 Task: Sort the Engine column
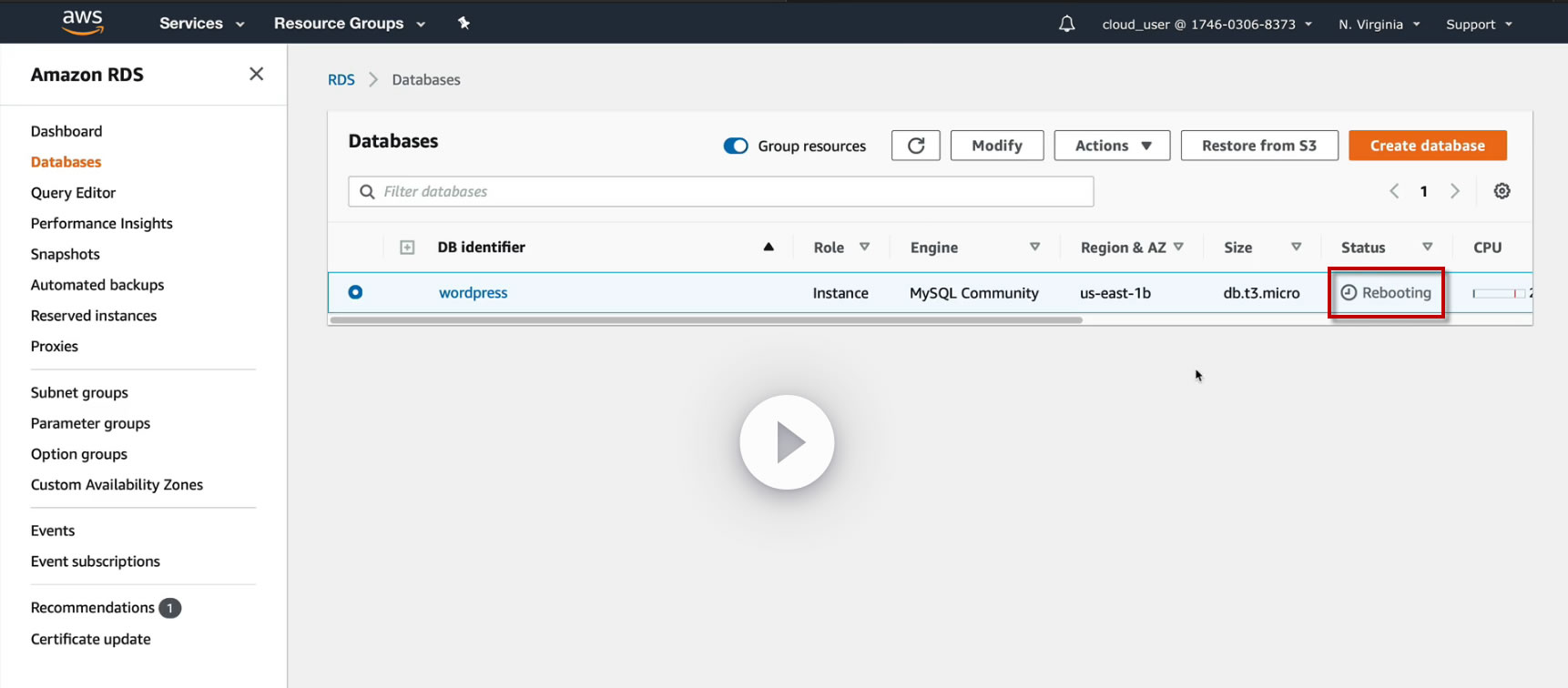coord(1034,247)
